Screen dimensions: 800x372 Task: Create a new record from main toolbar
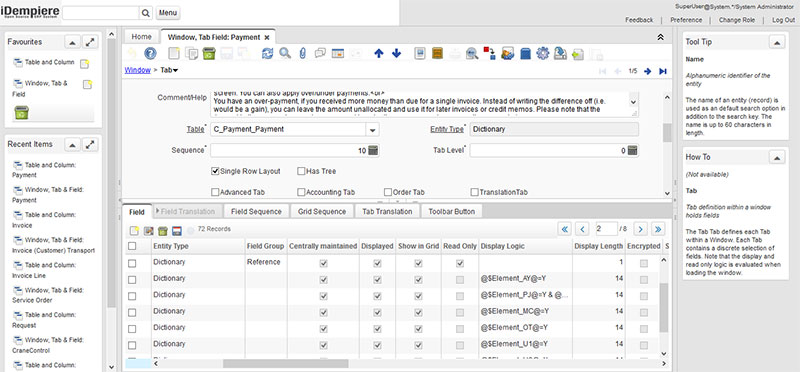tap(174, 53)
